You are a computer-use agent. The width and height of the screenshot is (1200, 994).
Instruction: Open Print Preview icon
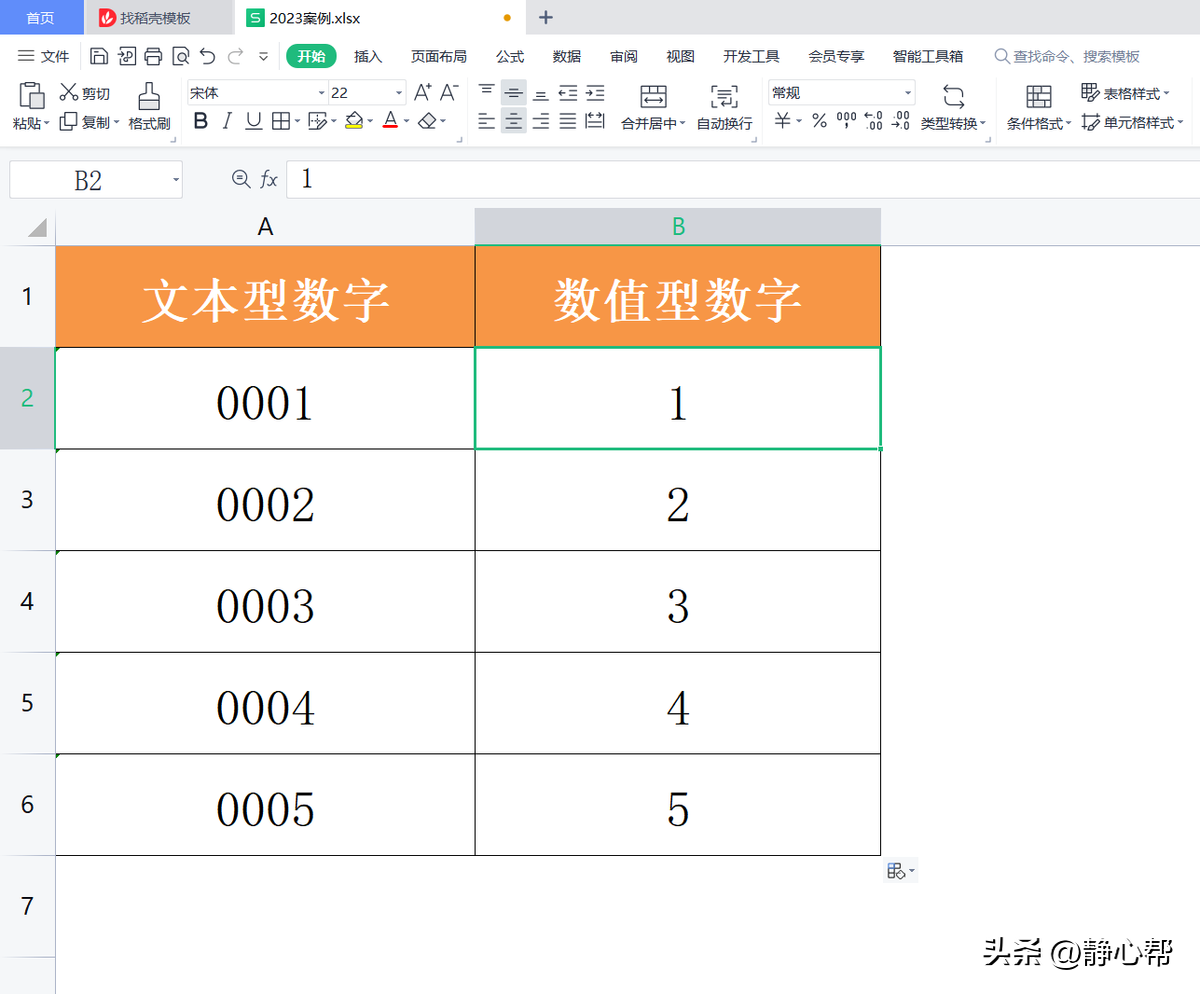pos(180,56)
